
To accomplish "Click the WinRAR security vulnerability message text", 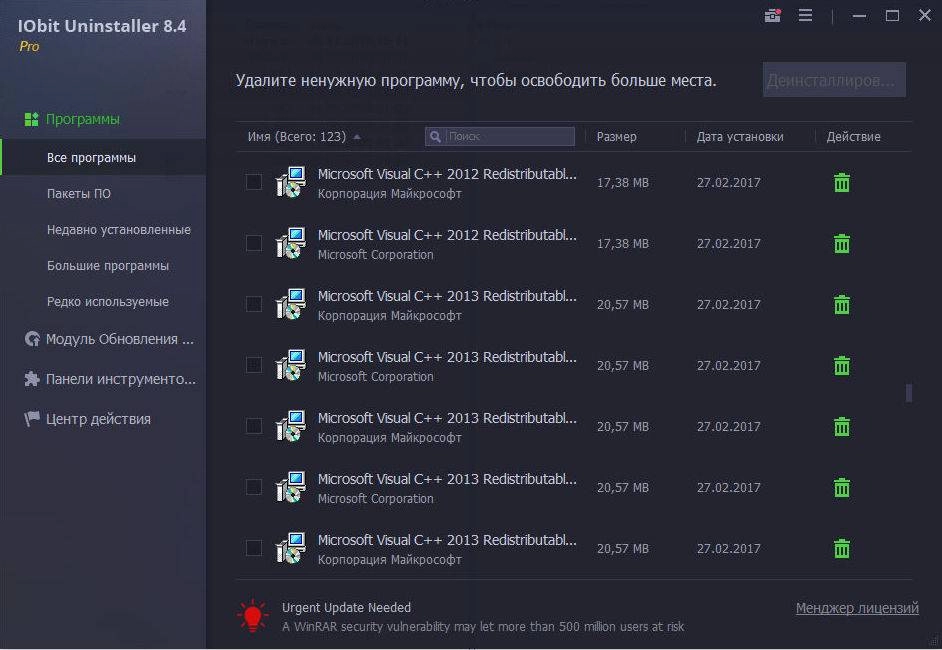I will click(483, 627).
